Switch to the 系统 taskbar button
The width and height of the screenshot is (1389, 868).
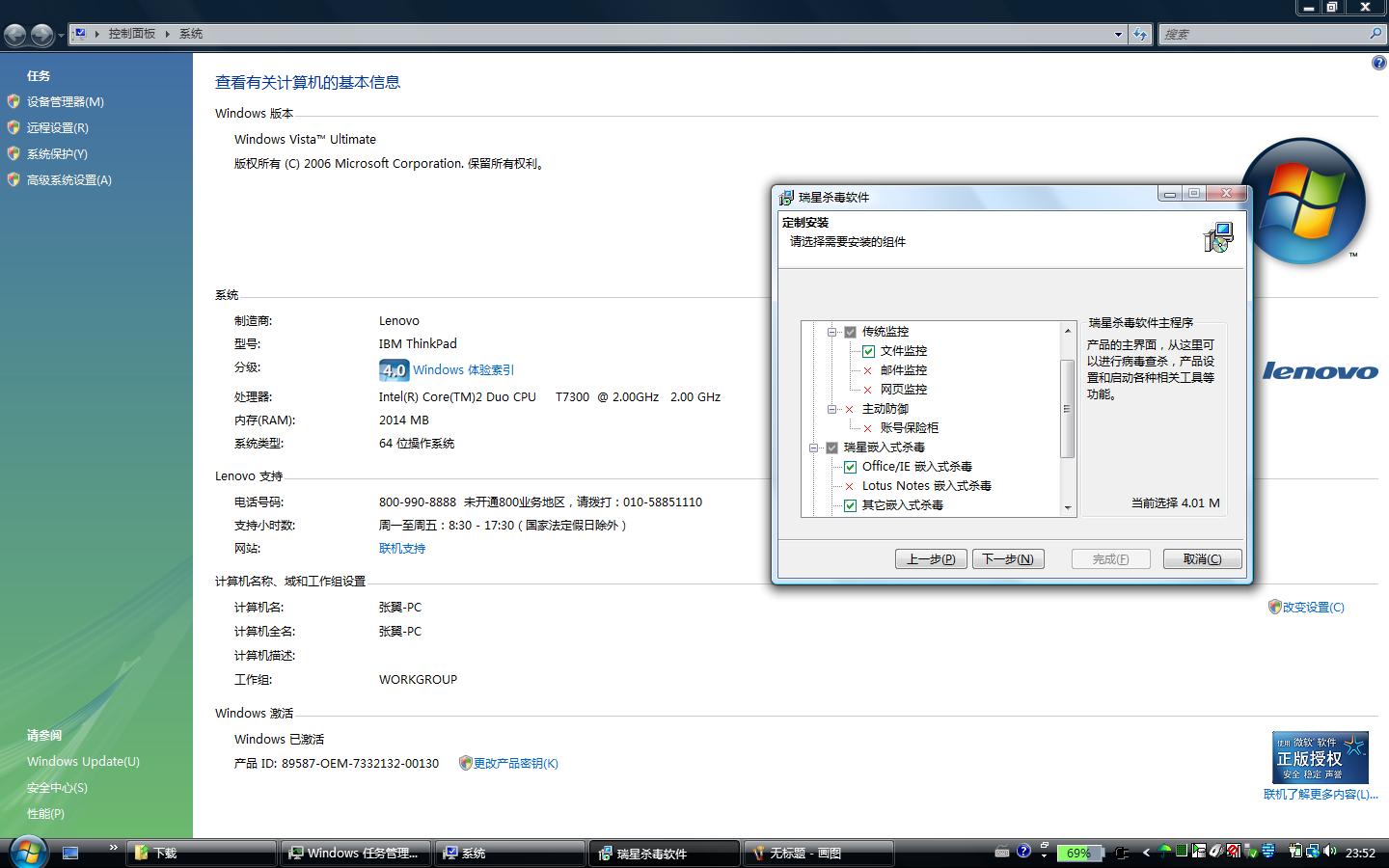510,853
